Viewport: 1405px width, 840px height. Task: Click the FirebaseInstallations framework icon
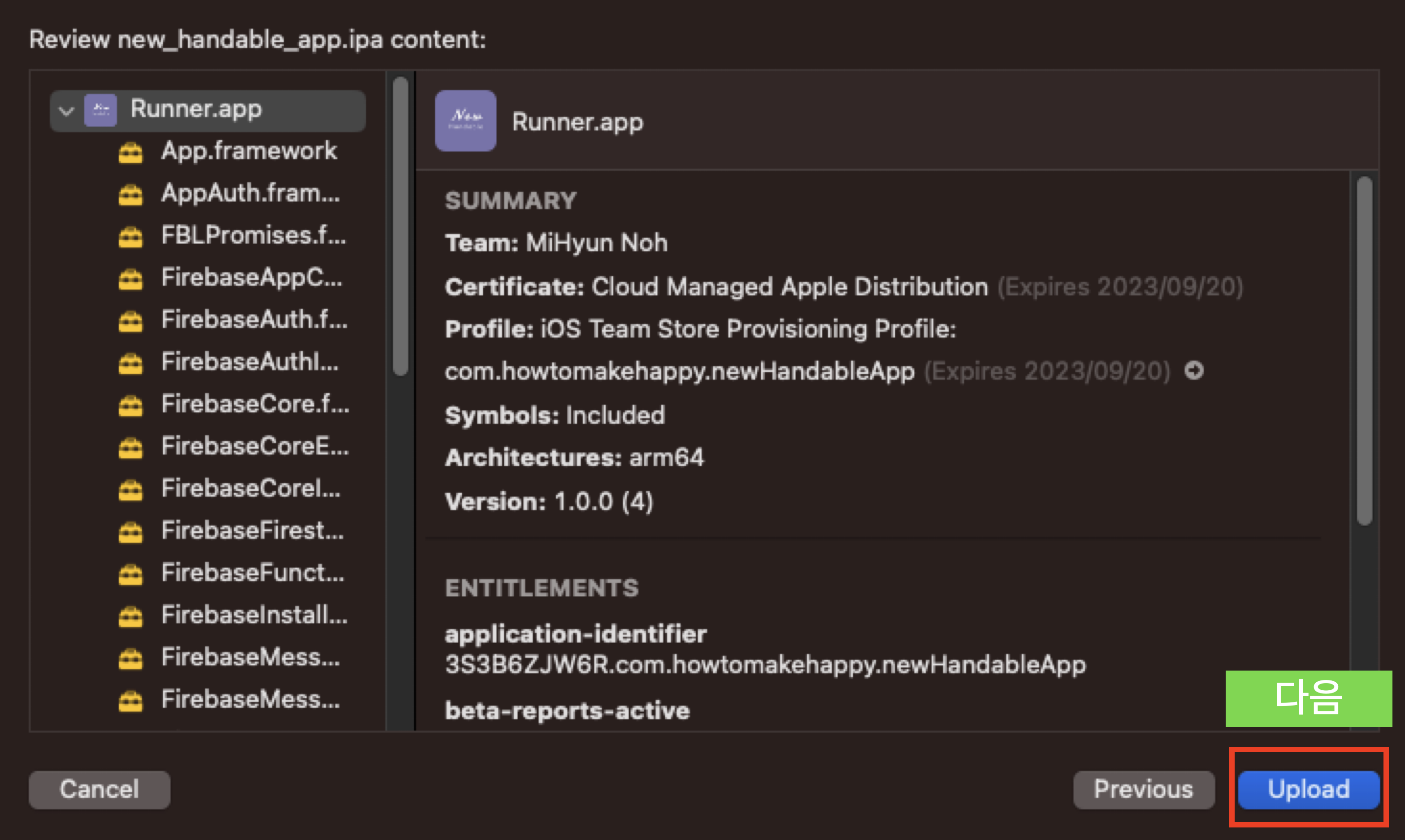(x=130, y=616)
